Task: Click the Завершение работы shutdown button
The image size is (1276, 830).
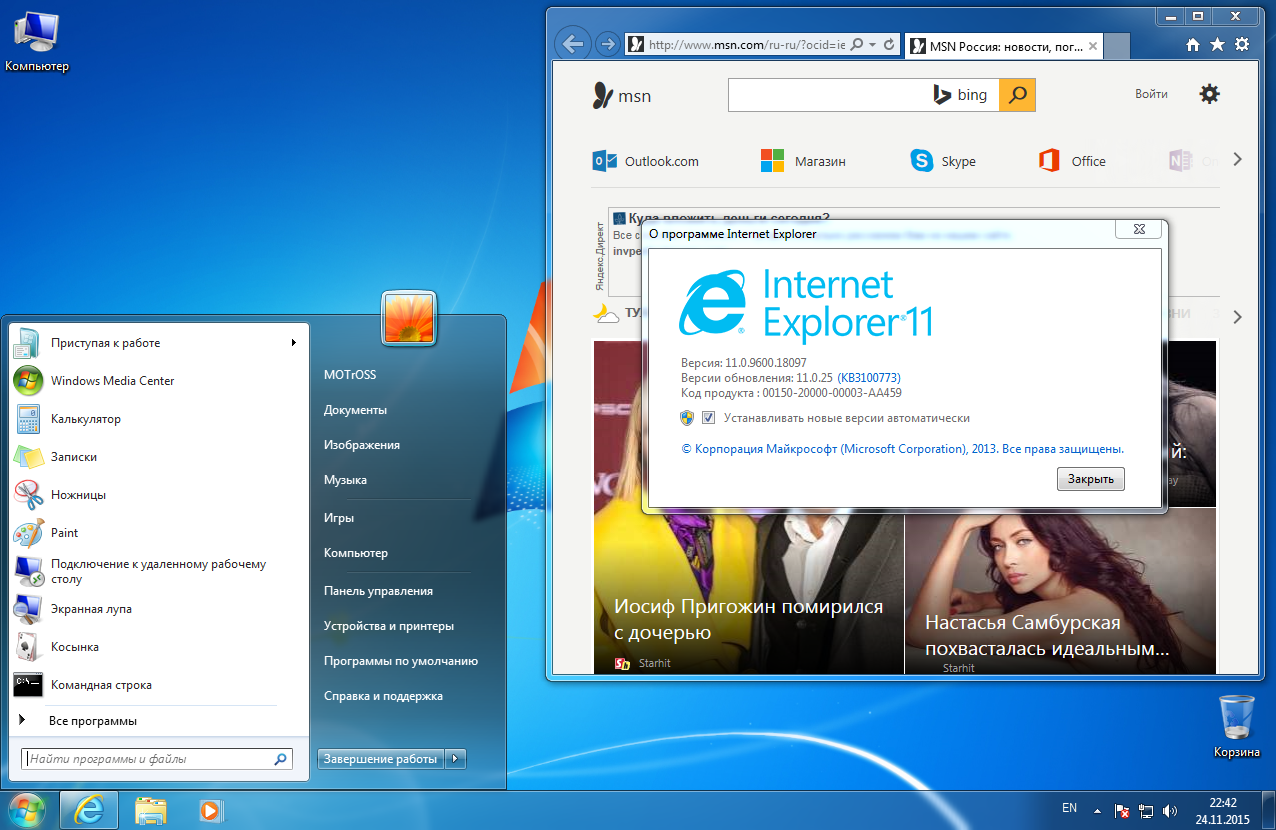Action: point(381,759)
